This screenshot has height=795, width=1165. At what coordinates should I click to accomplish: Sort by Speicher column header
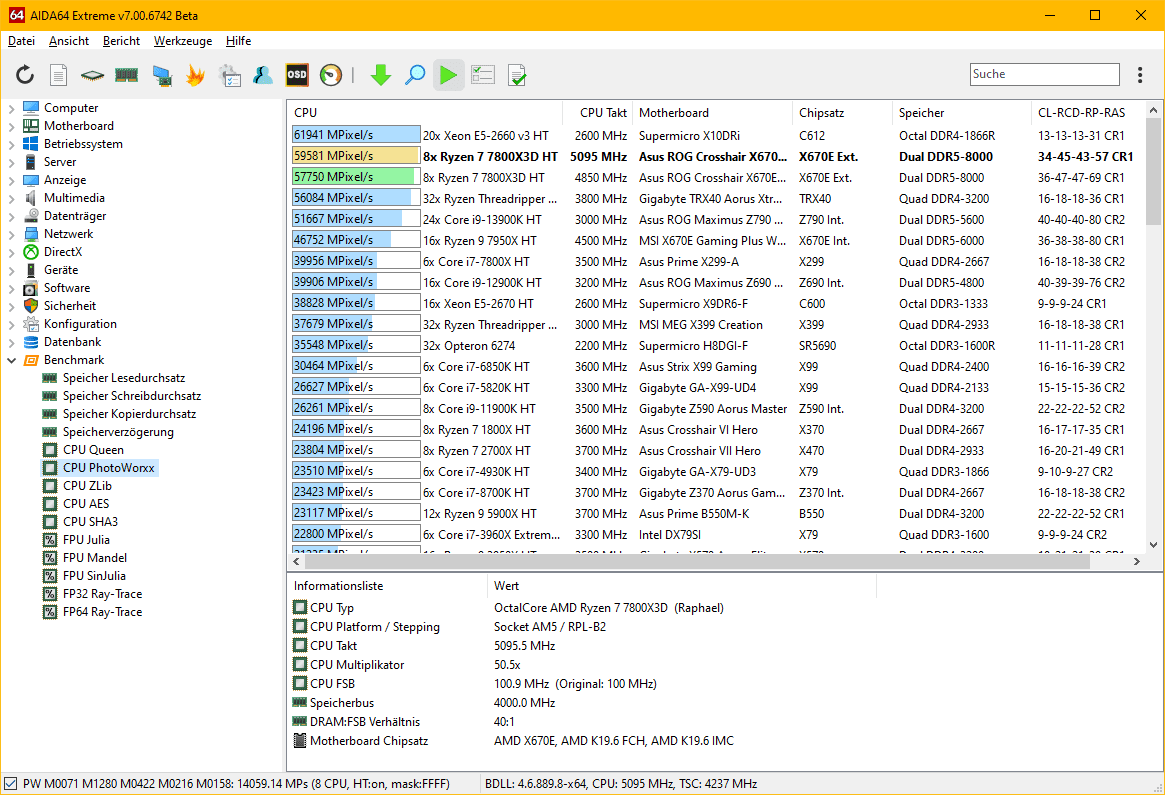tap(961, 112)
